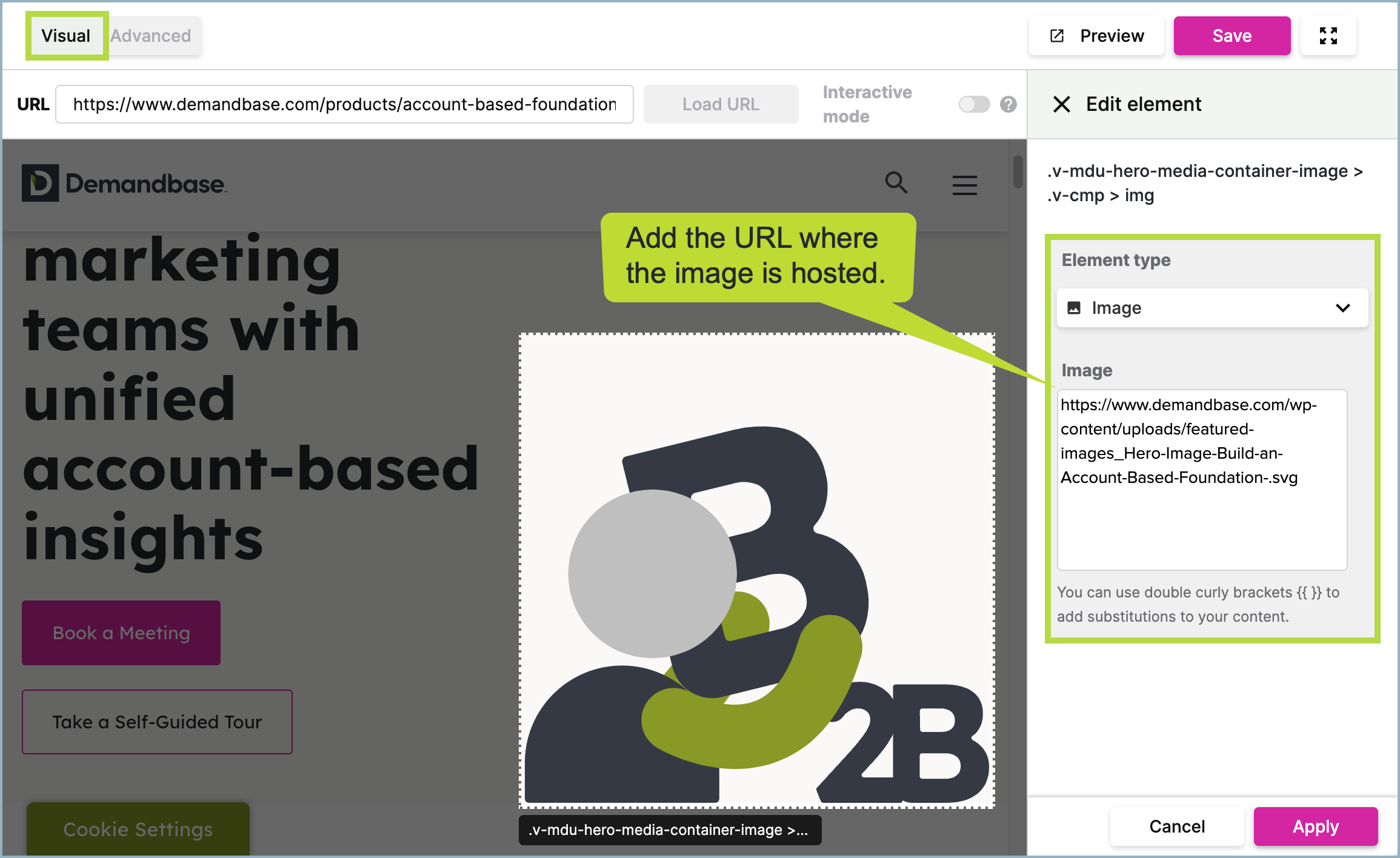Open the site search magnifier icon
Viewport: 1400px width, 858px height.
[x=896, y=182]
